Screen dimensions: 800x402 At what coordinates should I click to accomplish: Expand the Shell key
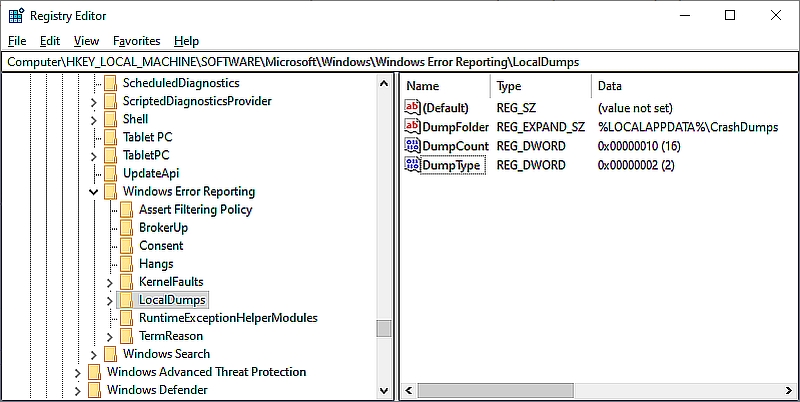click(93, 120)
